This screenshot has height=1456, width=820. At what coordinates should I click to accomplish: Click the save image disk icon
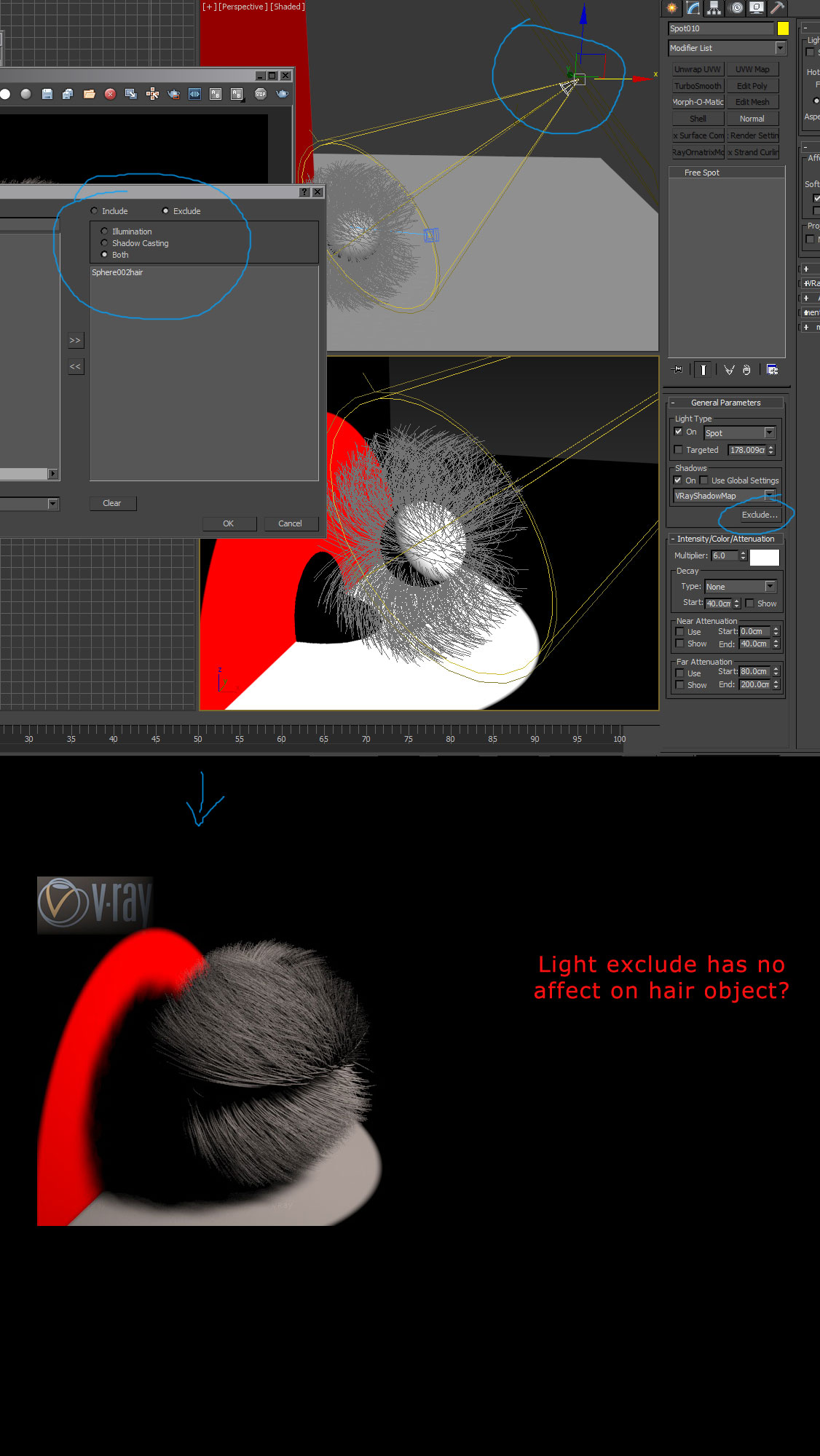(47, 94)
